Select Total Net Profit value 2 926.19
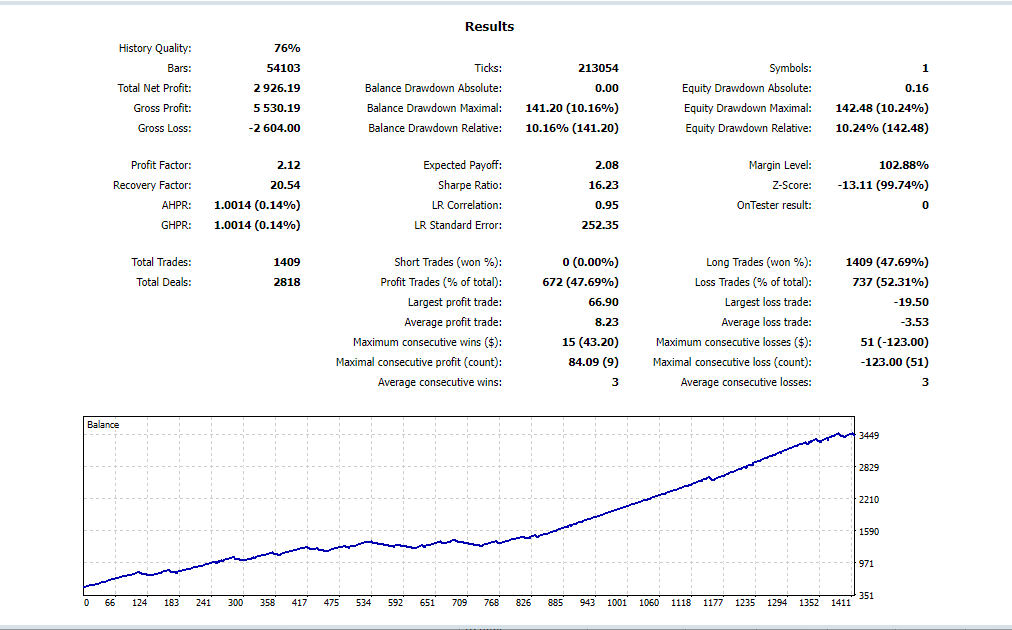Image resolution: width=1012 pixels, height=630 pixels. coord(277,88)
